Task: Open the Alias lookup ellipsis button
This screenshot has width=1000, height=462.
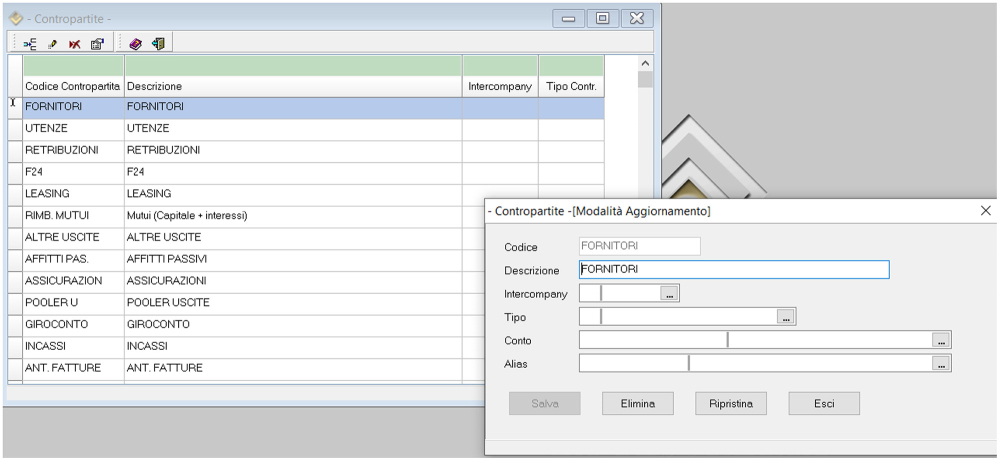Action: (940, 364)
